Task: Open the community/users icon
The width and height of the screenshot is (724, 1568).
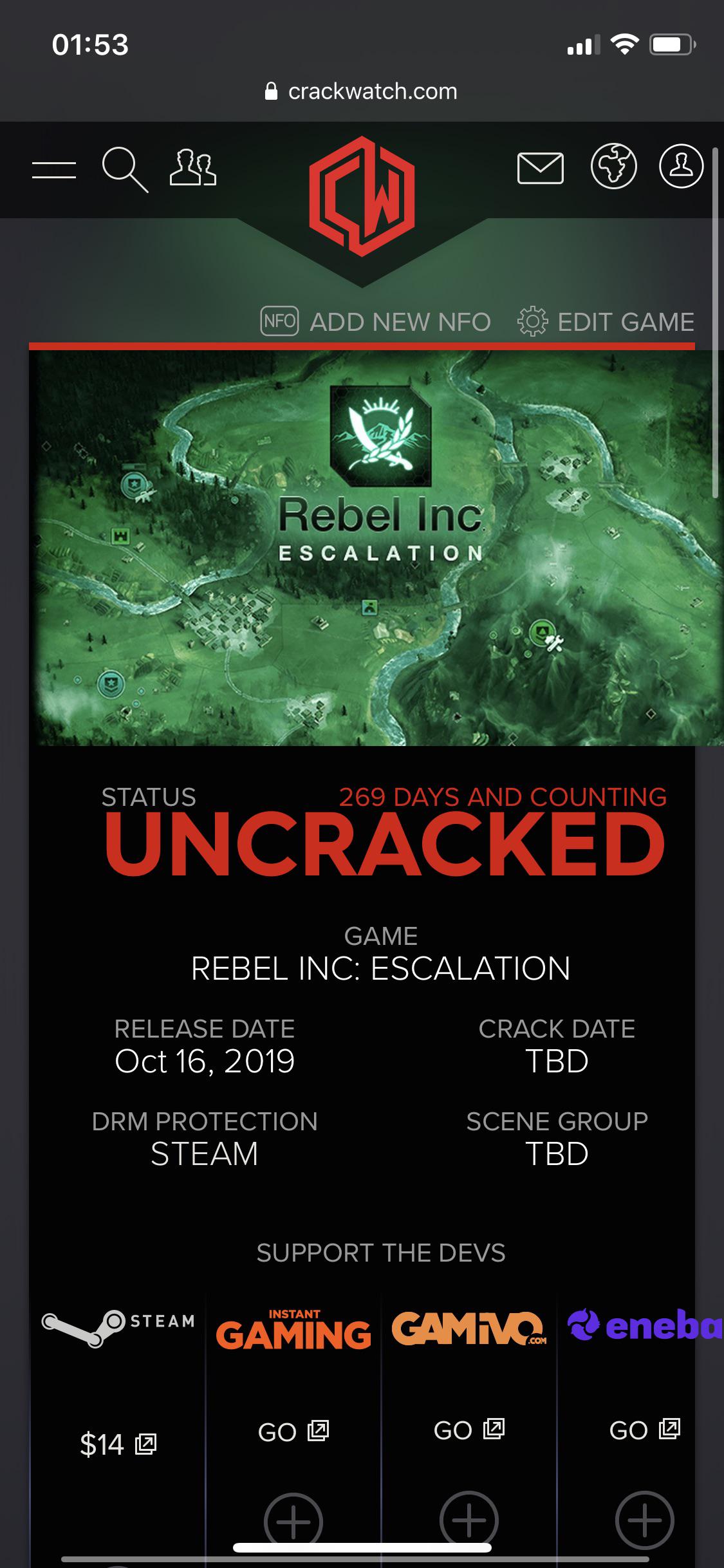Action: tap(194, 169)
